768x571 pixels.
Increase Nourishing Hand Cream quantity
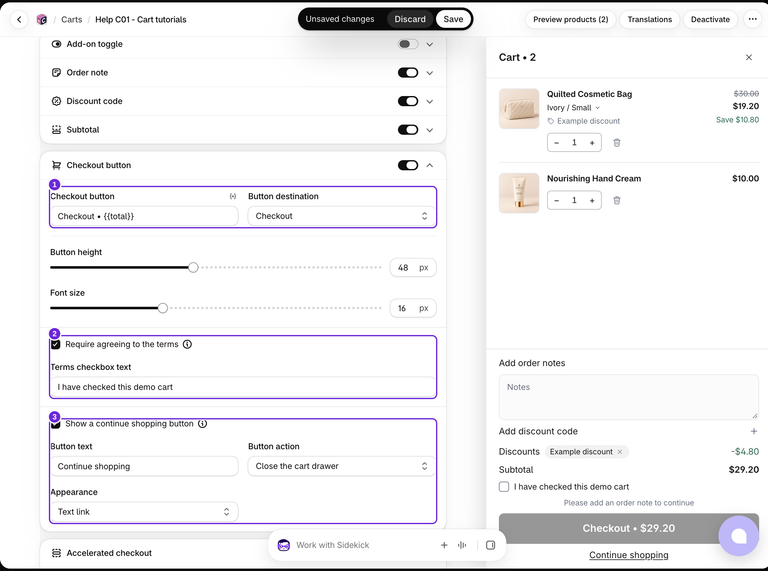(592, 200)
